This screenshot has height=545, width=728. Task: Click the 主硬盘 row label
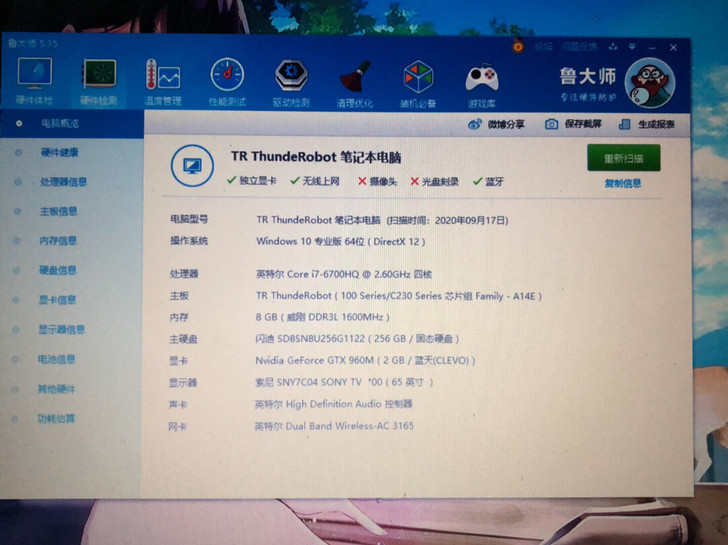(x=183, y=339)
